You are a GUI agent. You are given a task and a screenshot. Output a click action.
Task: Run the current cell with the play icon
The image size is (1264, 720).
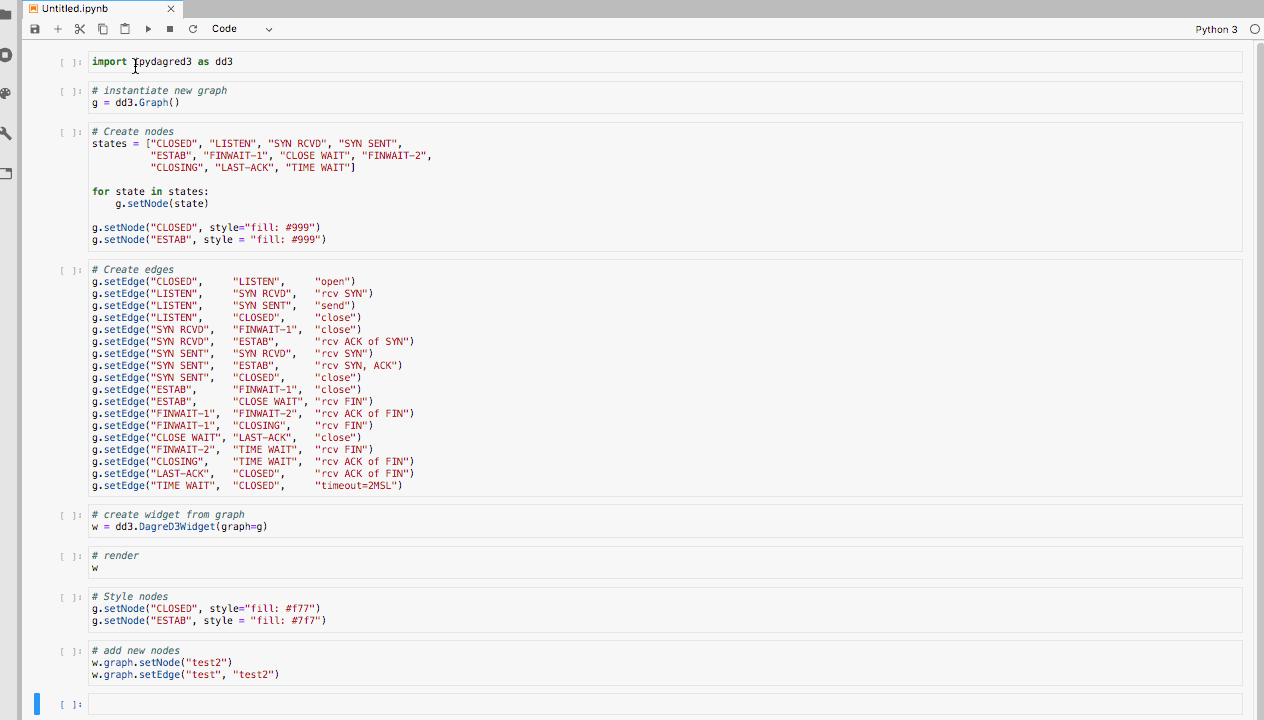pos(146,28)
